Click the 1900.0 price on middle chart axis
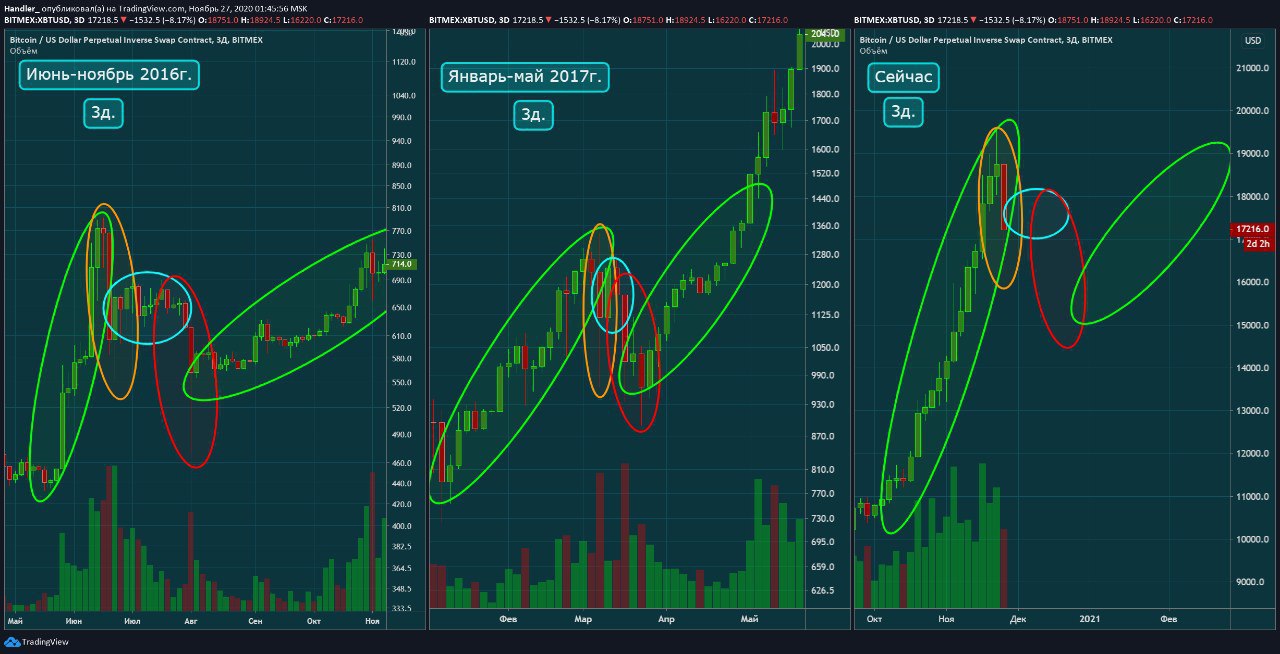Screen dimensions: 1280x654 (825, 69)
